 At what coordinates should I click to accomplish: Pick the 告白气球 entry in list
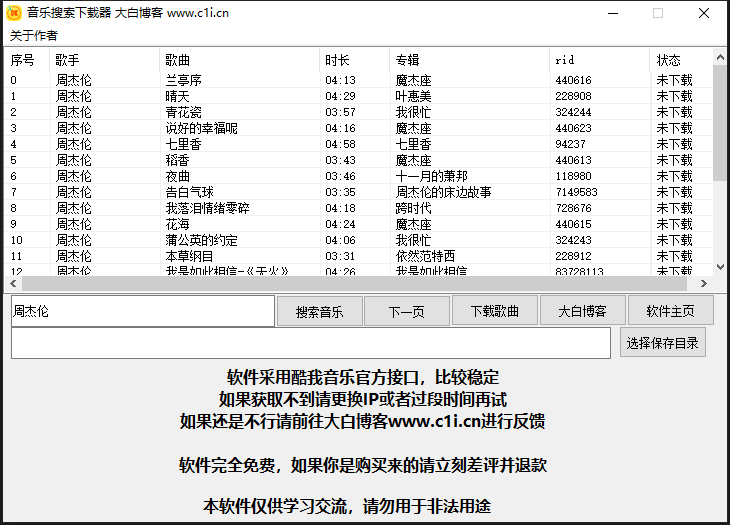(x=190, y=192)
